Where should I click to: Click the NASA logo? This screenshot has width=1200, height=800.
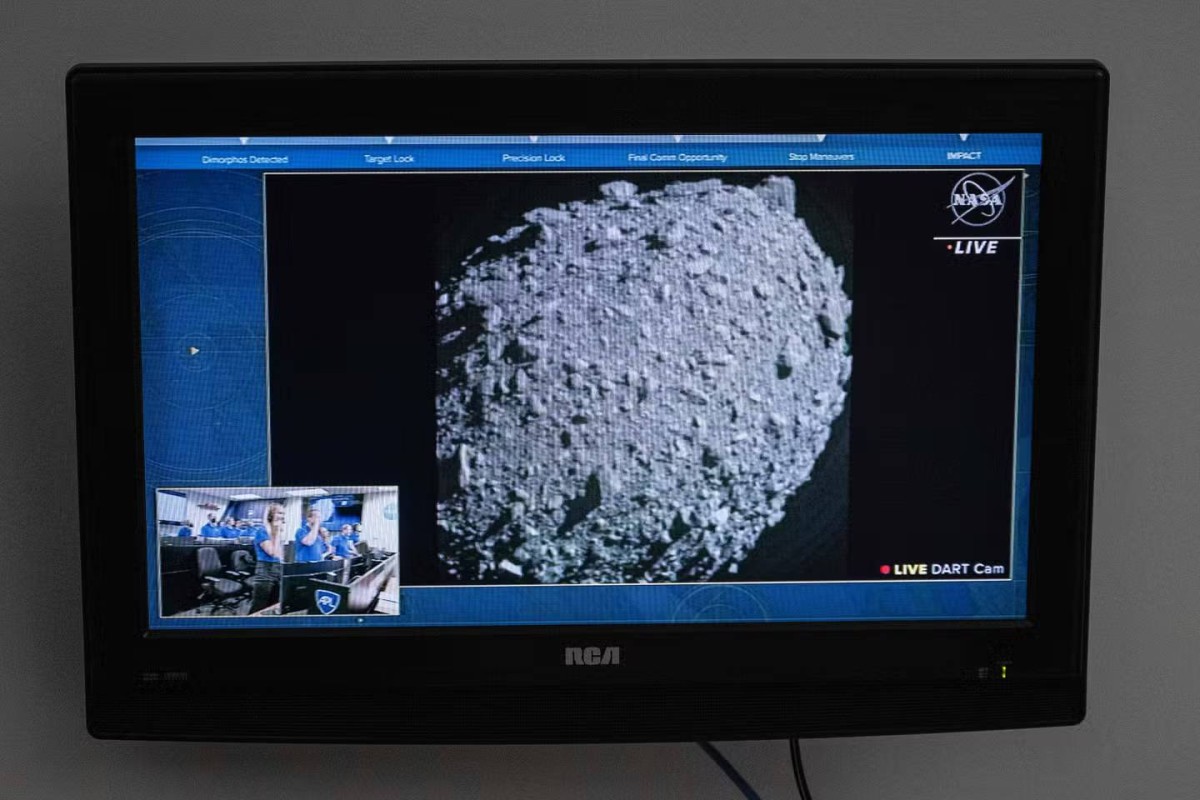[980, 200]
